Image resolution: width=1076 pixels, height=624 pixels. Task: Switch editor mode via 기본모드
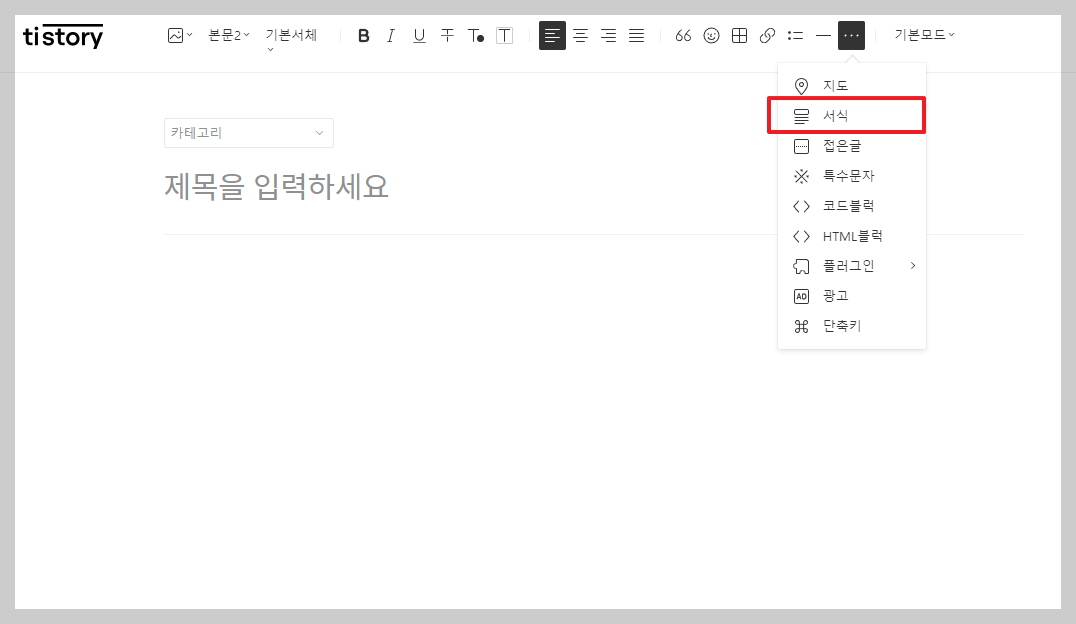(x=921, y=35)
